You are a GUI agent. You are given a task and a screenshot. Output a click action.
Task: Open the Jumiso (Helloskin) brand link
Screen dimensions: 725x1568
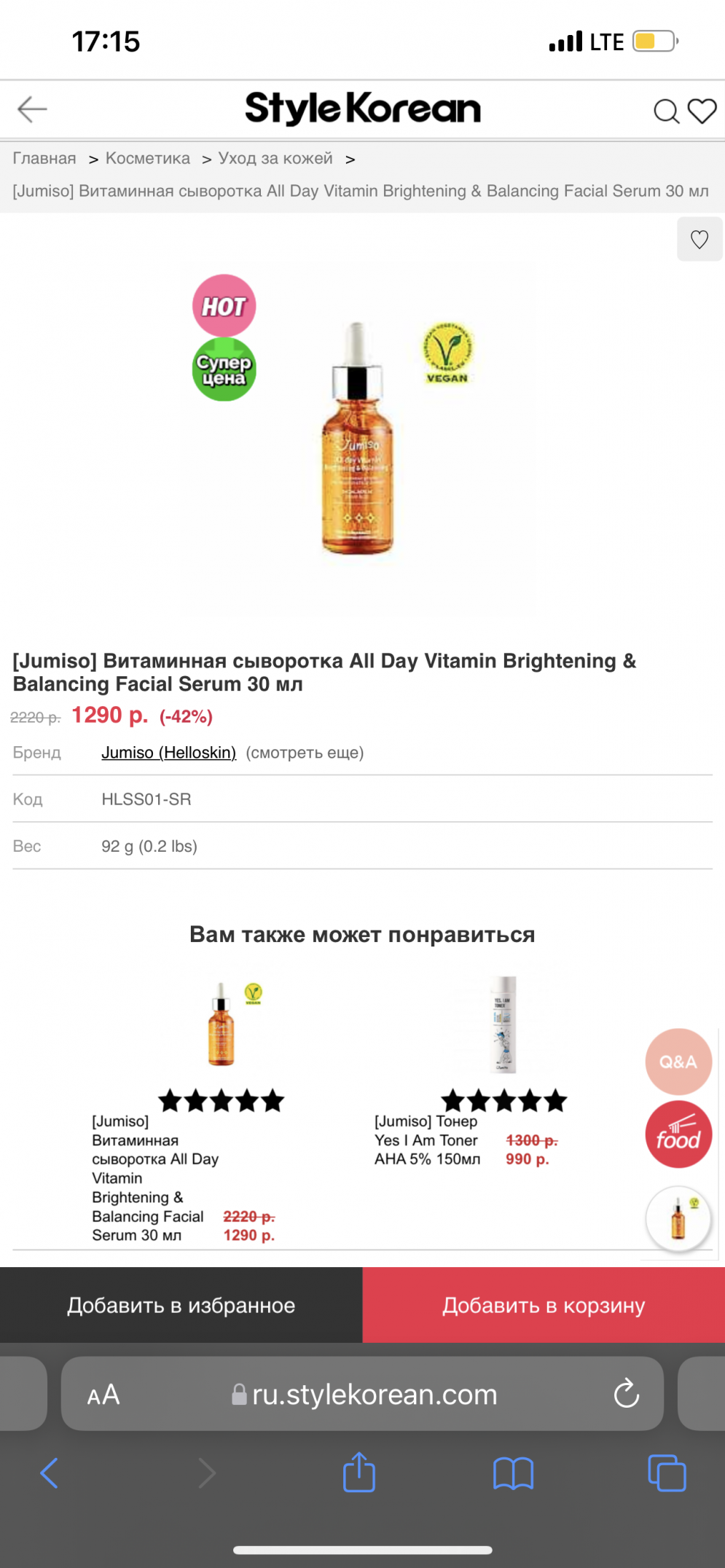(x=169, y=753)
